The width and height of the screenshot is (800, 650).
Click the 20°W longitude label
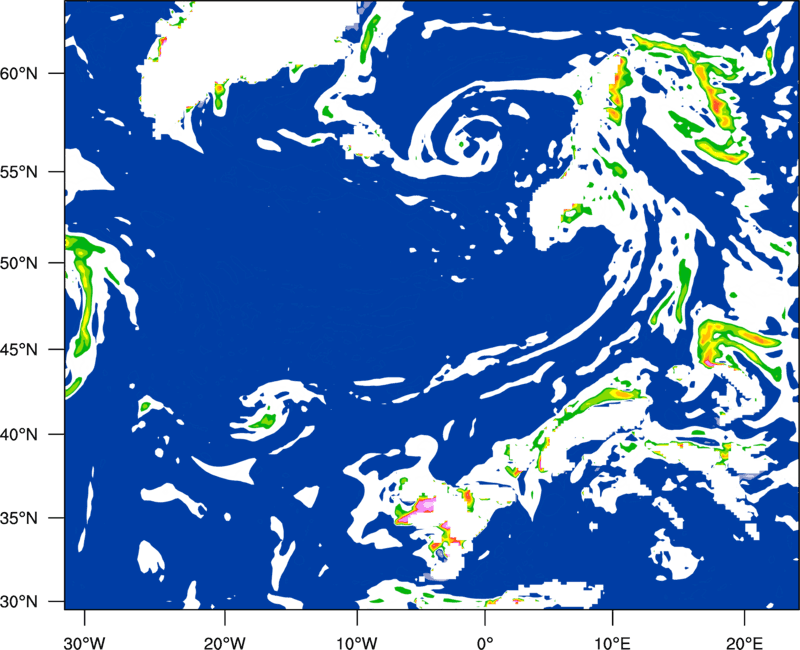pyautogui.click(x=224, y=643)
